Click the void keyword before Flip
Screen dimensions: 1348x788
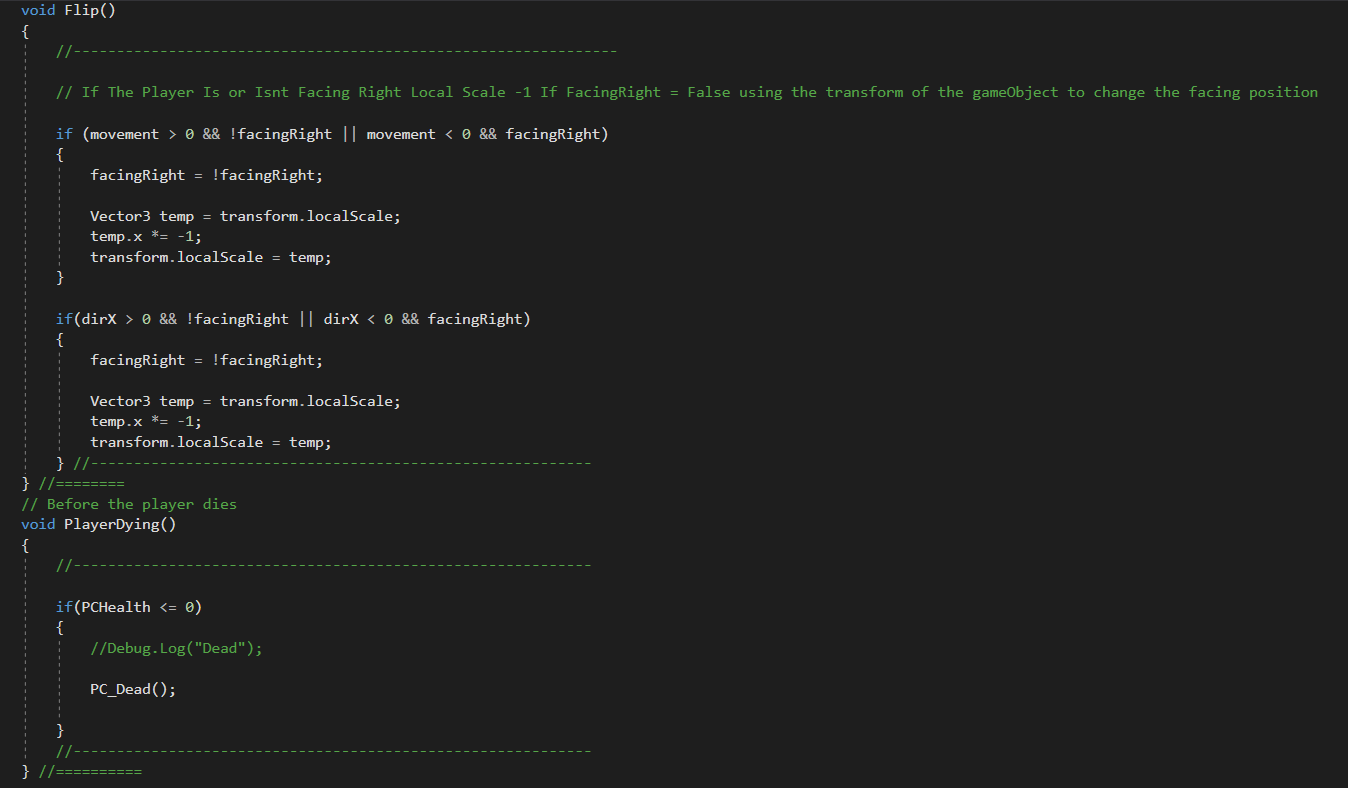click(38, 10)
